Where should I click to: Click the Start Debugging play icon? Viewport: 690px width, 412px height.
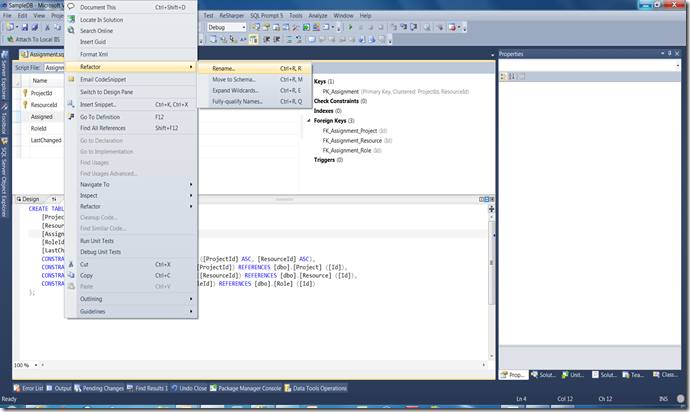(x=351, y=27)
